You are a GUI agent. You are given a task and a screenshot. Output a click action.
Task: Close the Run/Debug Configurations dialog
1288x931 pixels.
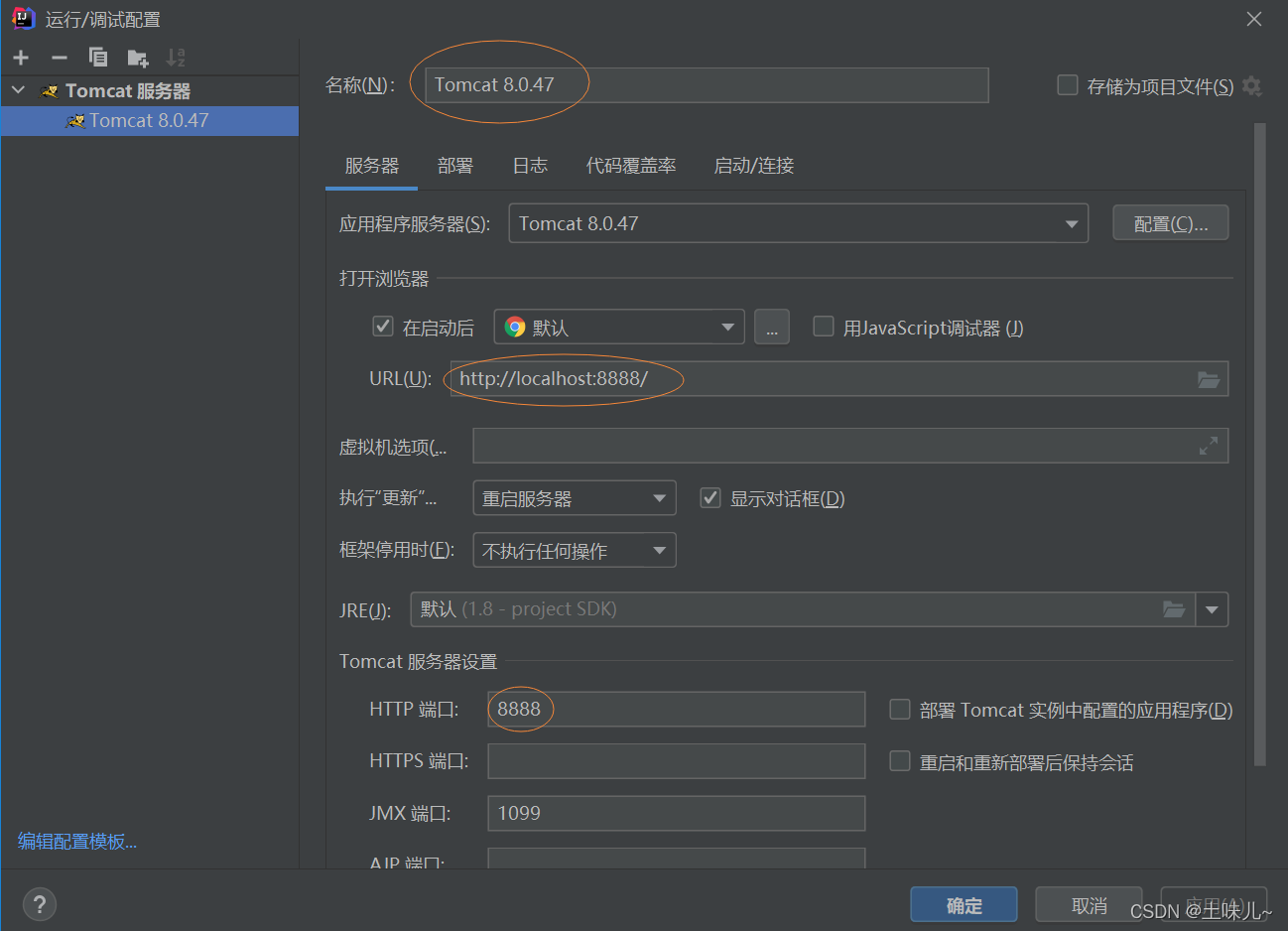(1254, 19)
